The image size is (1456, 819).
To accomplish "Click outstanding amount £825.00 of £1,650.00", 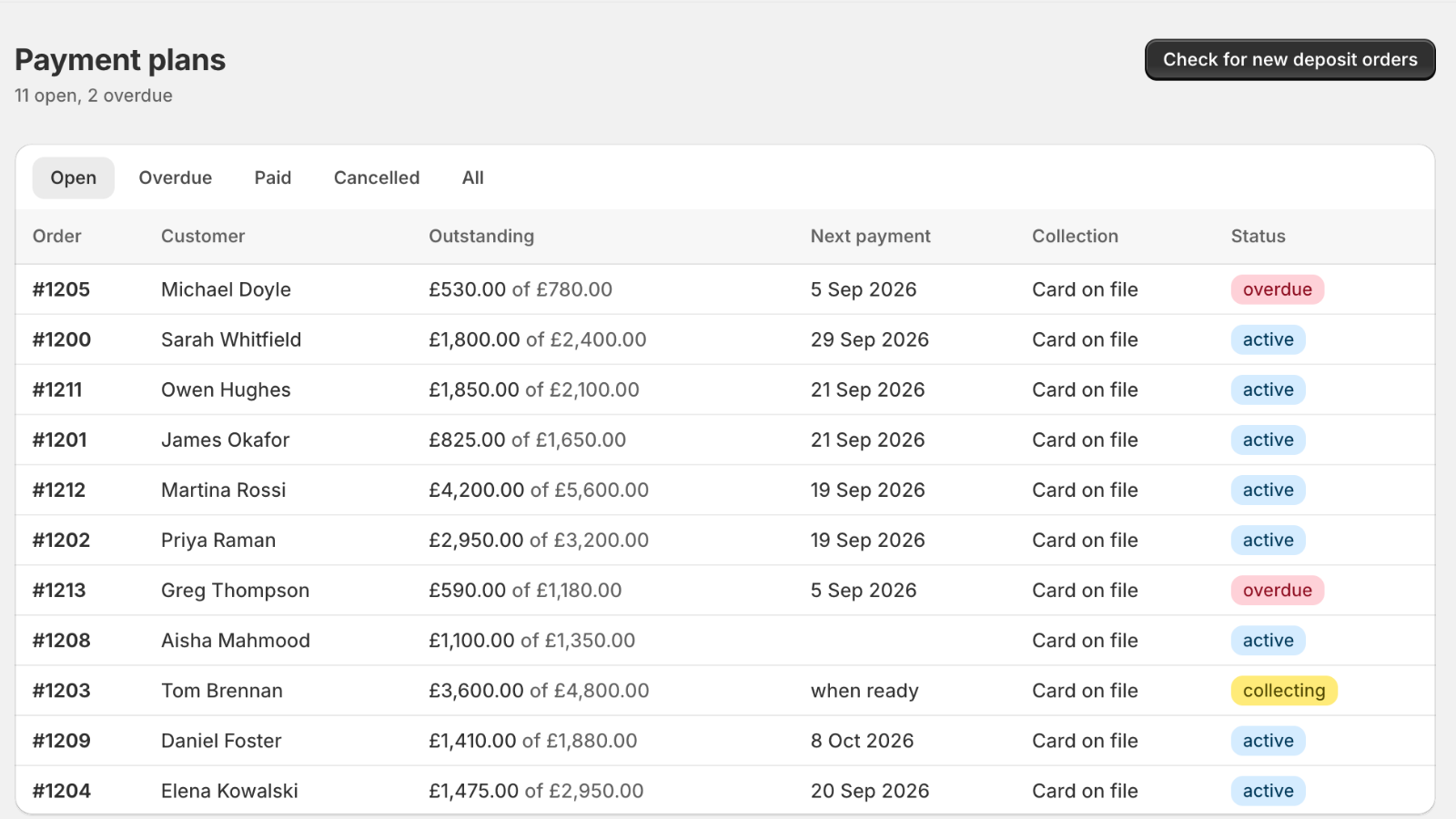I will [528, 440].
